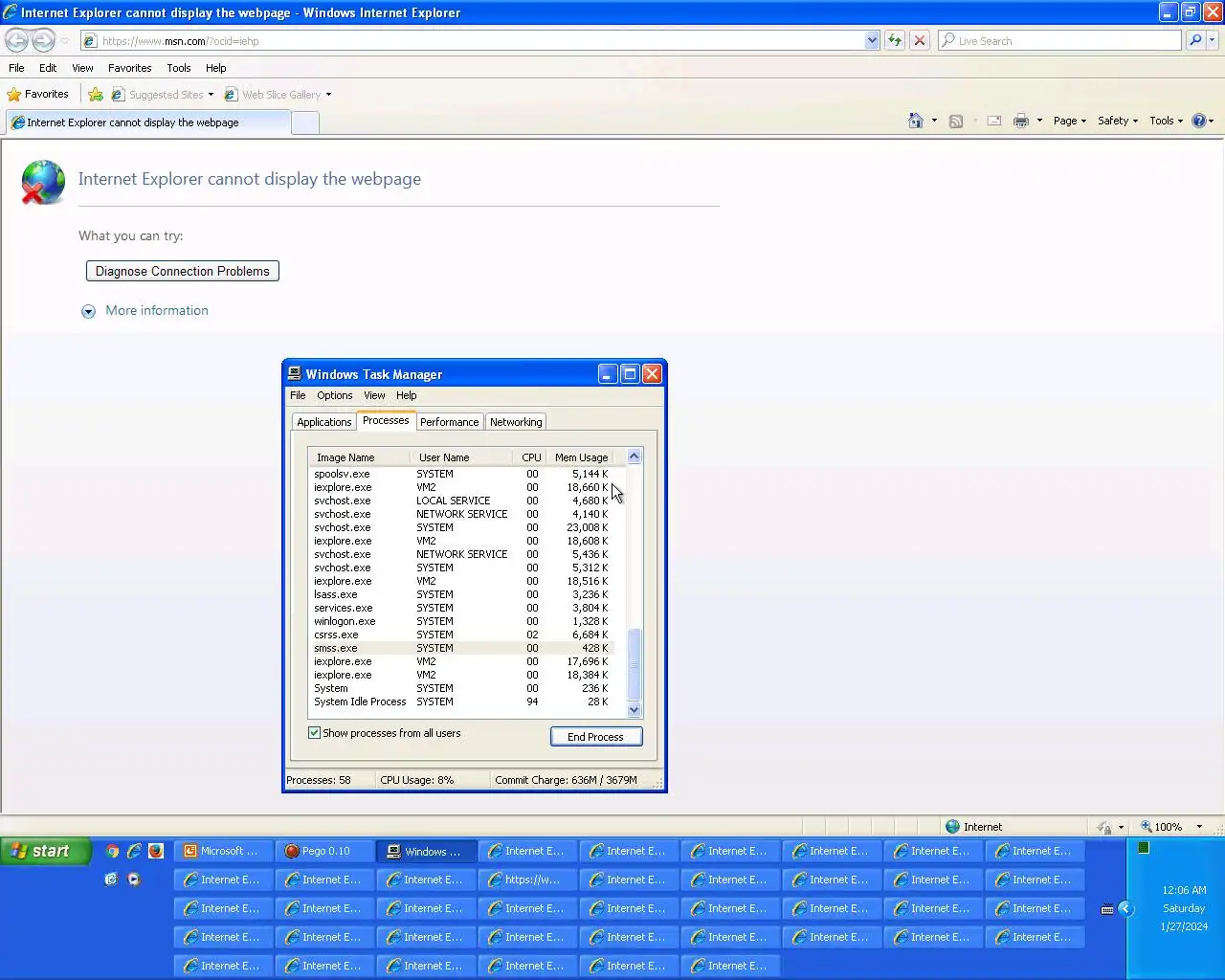Click the Live Search magnifier button
The image size is (1225, 980).
coord(1195,40)
